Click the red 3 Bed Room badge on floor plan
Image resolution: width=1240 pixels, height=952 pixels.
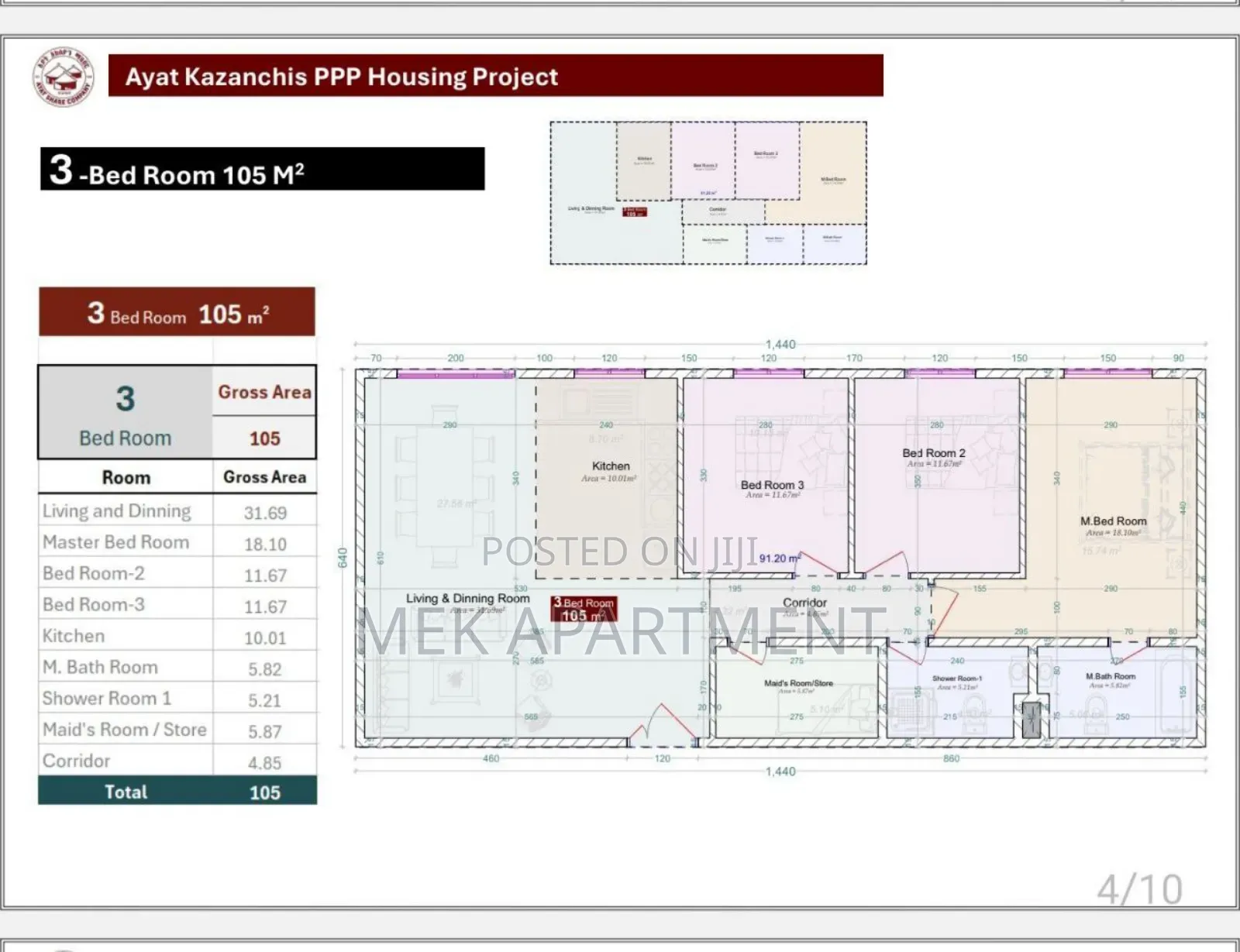point(584,609)
